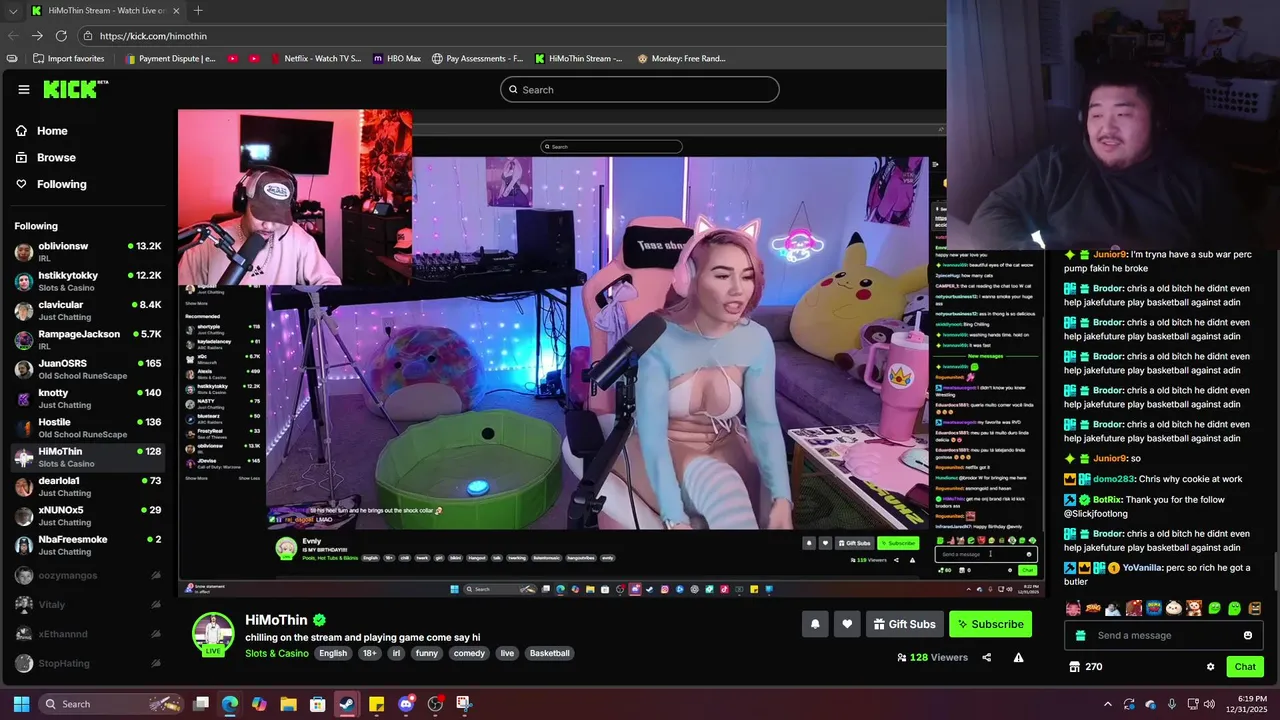Click the gift icon in chat input
Viewport: 1280px width, 720px height.
click(1081, 635)
